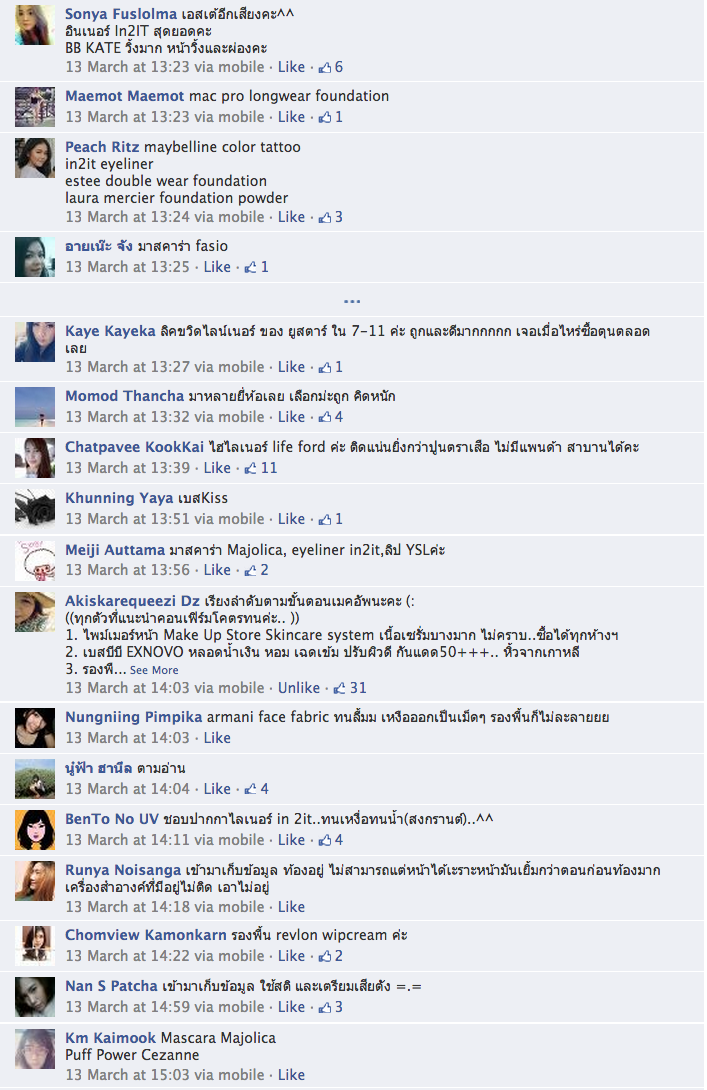Open thumbs-up count on Sonya Fuslolma's comment
Viewport: 707px width, 1090px height.
330,67
